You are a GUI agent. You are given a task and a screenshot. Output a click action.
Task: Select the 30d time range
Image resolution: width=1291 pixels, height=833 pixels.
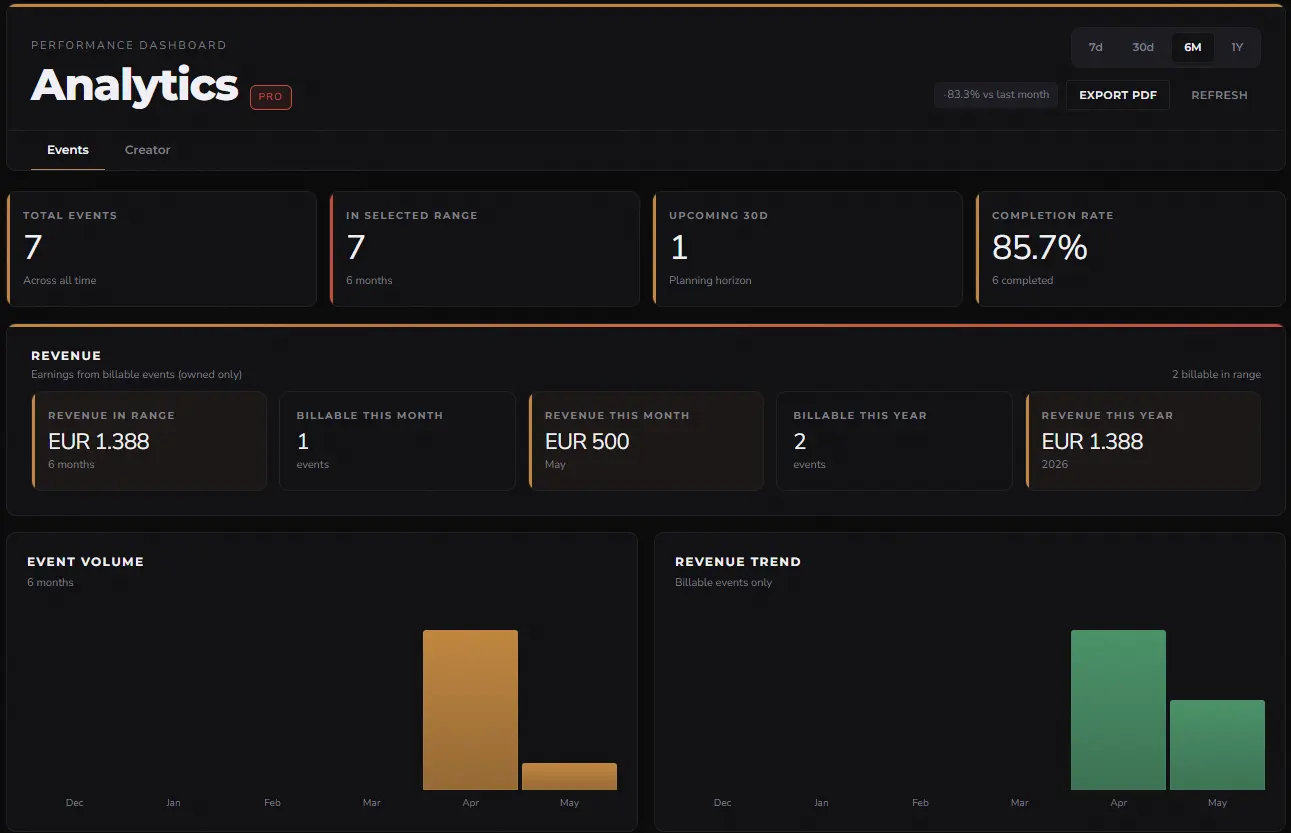(1143, 47)
